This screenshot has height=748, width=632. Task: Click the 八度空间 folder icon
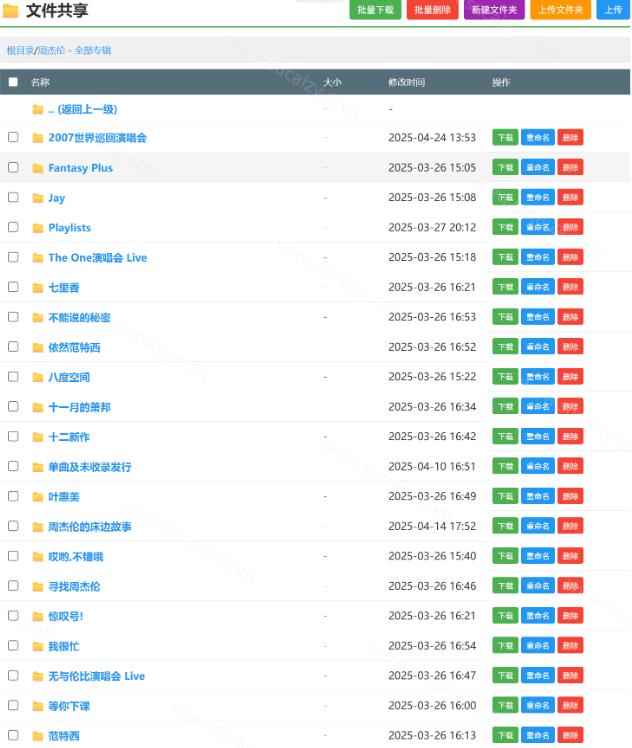[x=38, y=377]
